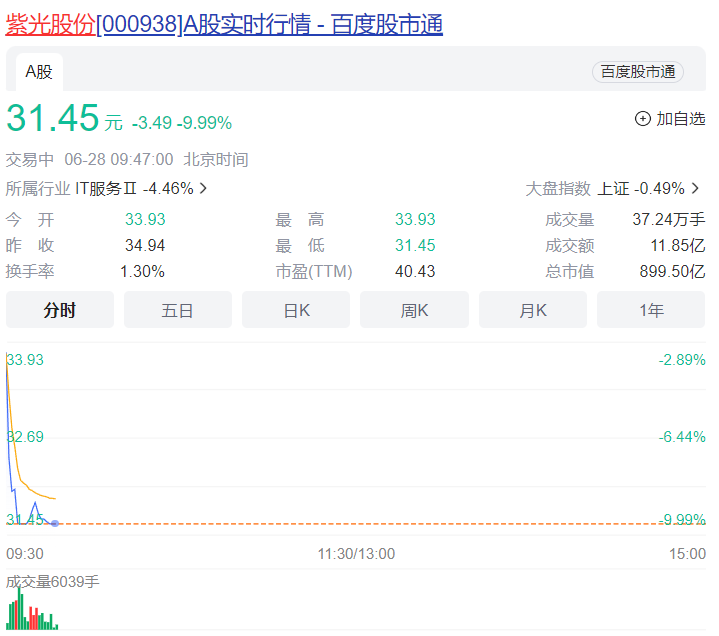Click the time axis label 09:30
Screen dimensions: 719x636
coord(25,554)
